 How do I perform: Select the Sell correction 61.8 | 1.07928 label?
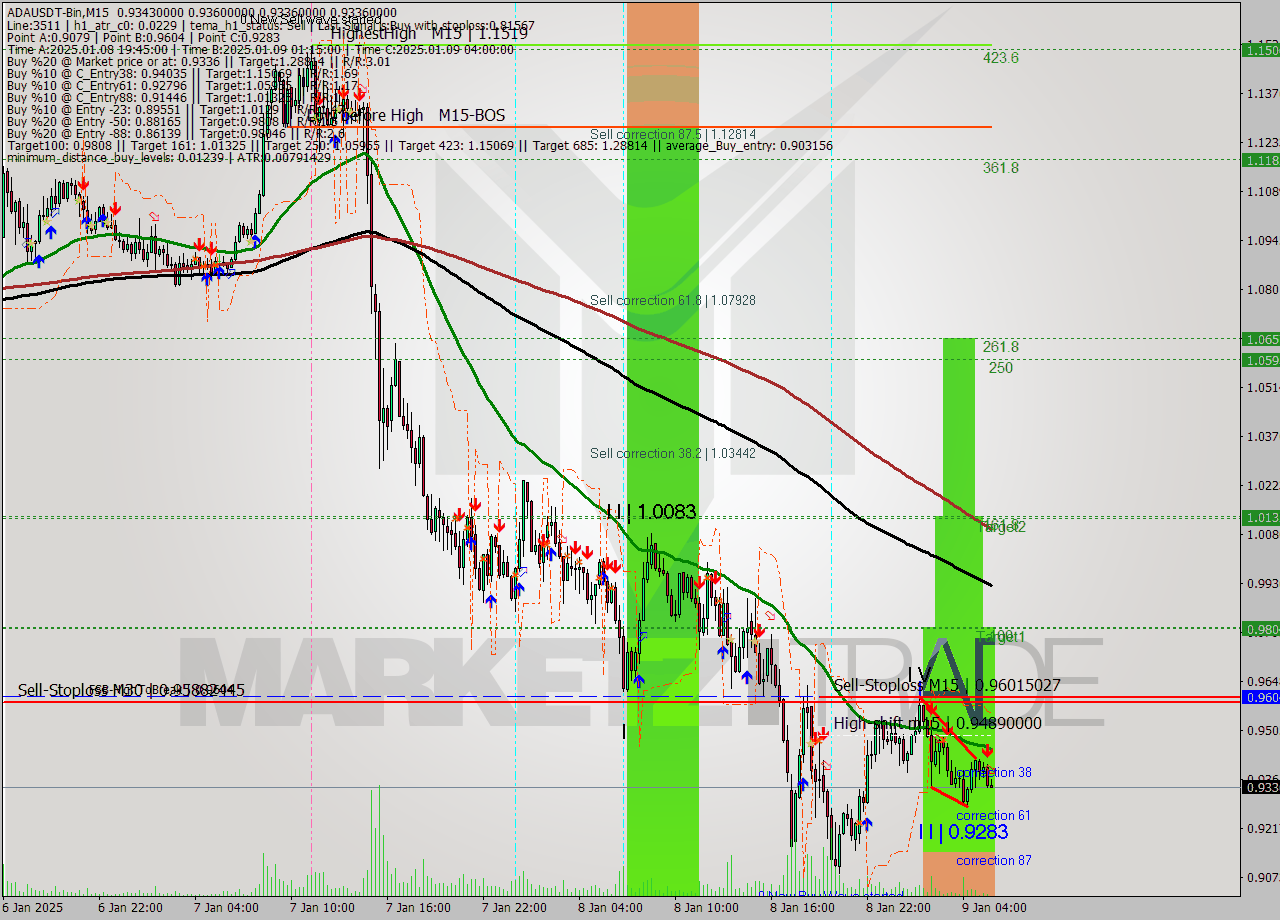click(672, 300)
